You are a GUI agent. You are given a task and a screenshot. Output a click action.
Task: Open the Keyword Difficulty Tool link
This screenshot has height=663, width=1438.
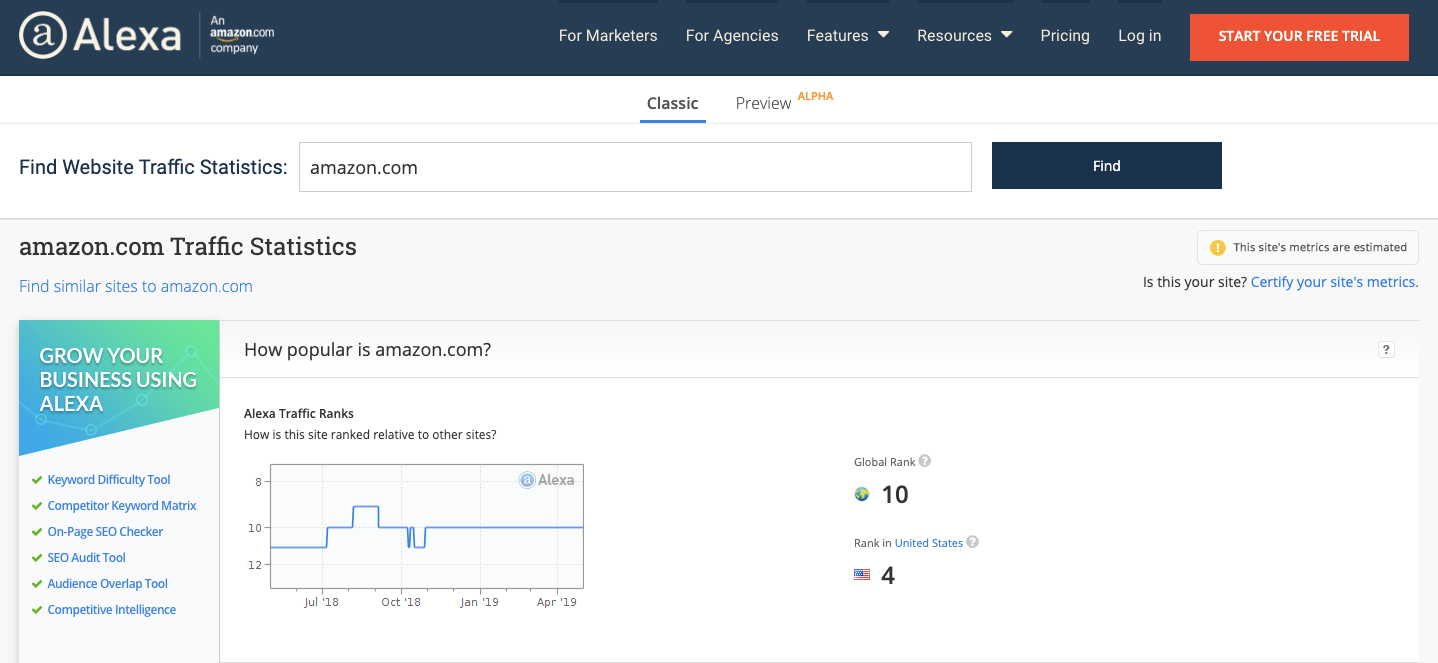click(x=109, y=480)
